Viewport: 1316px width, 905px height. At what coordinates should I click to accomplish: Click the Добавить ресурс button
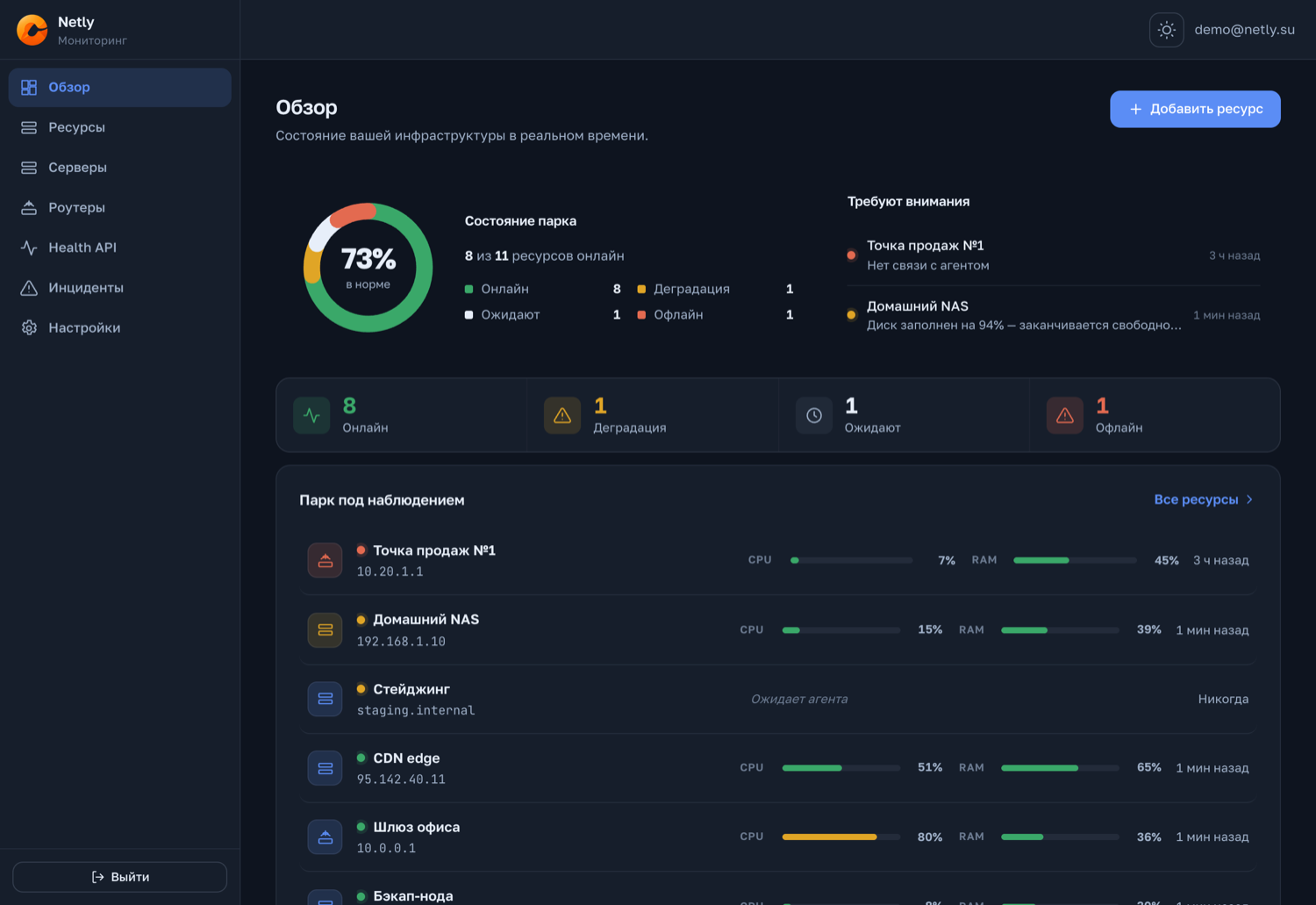point(1195,109)
